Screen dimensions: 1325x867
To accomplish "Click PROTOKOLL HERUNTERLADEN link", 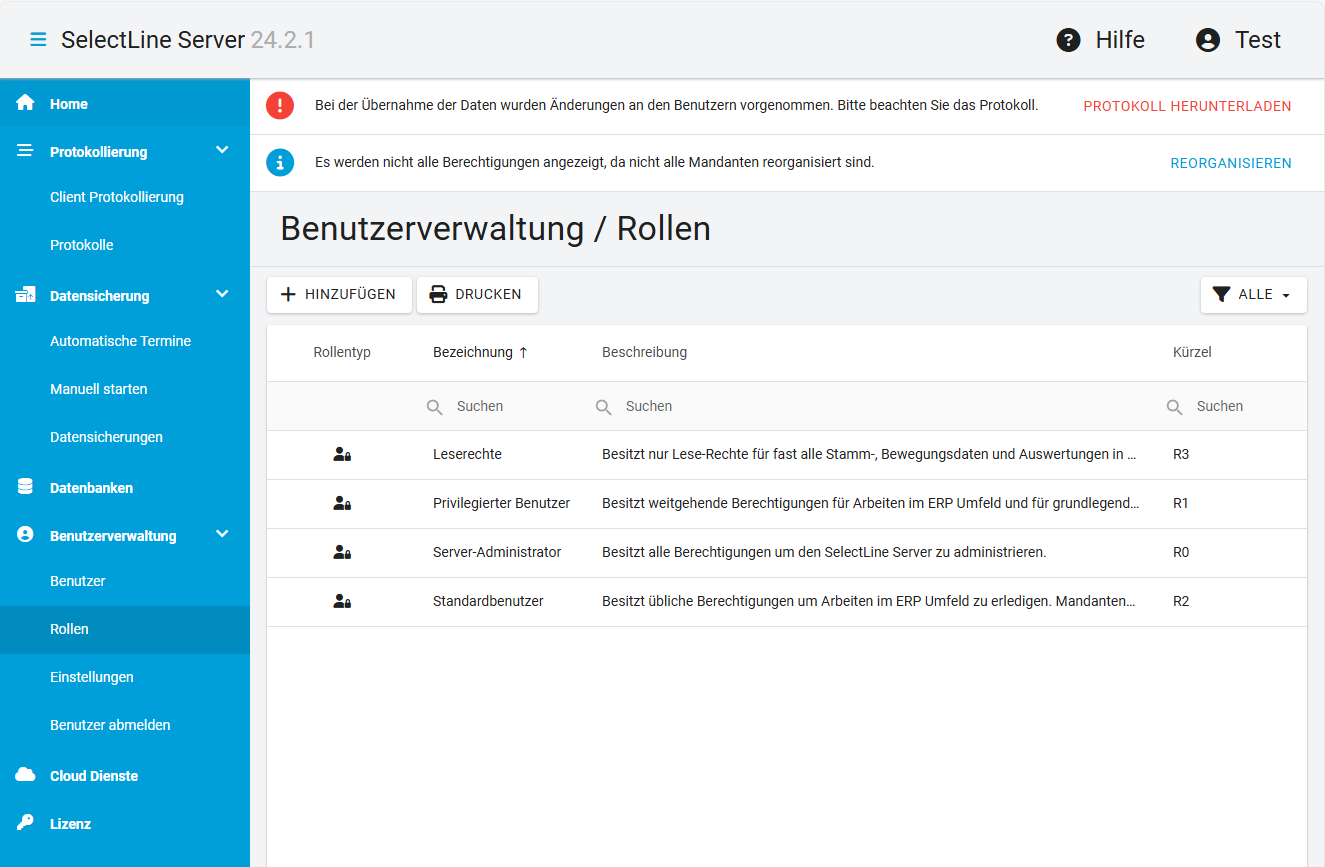I will click(x=1187, y=106).
